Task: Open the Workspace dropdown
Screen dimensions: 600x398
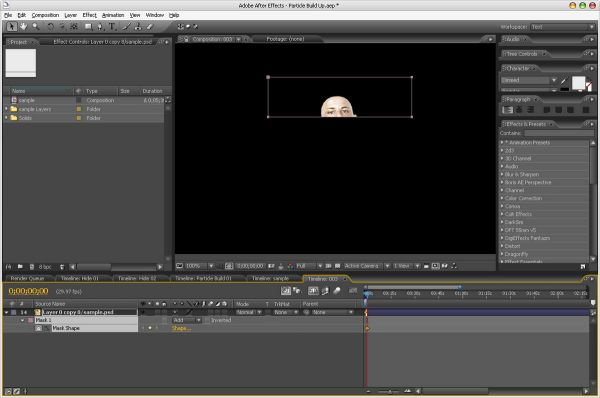Action: pyautogui.click(x=562, y=27)
